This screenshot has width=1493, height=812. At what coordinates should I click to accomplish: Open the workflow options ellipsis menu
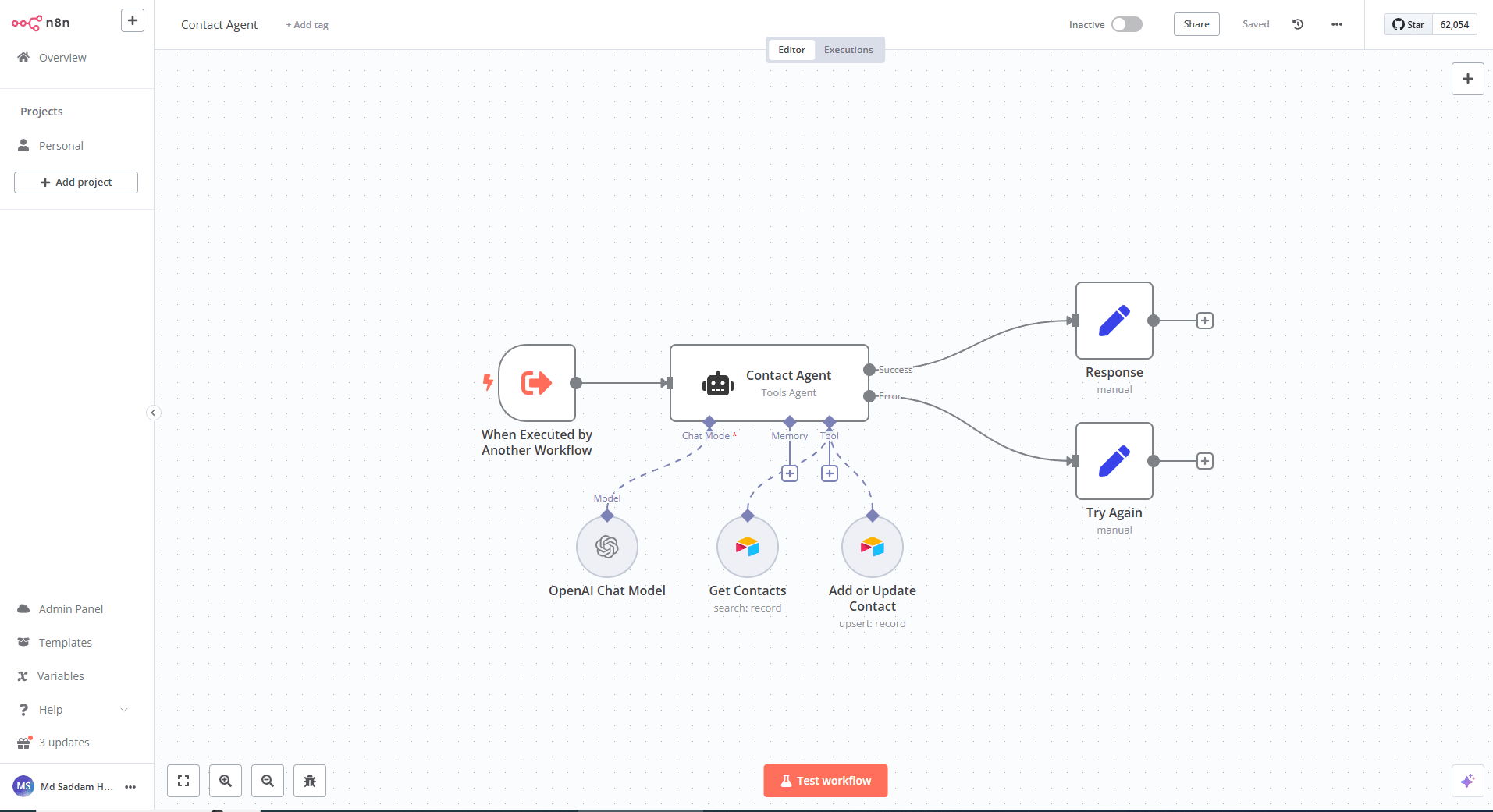1337,24
